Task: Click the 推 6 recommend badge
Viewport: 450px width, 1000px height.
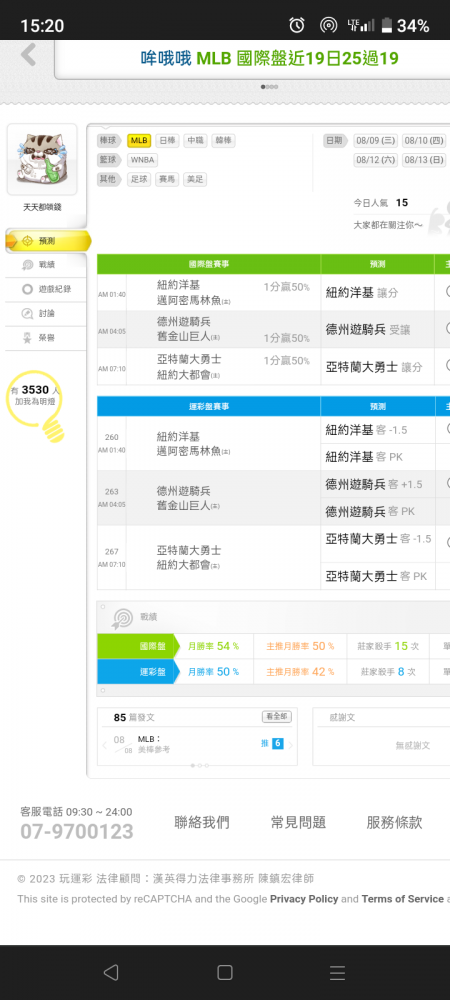Action: click(272, 744)
